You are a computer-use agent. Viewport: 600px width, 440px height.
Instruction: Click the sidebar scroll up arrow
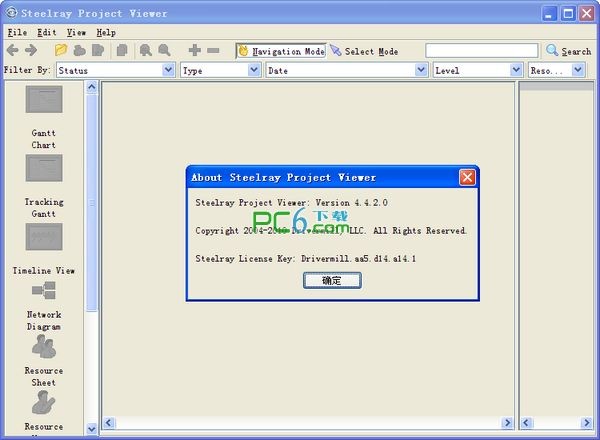91,87
